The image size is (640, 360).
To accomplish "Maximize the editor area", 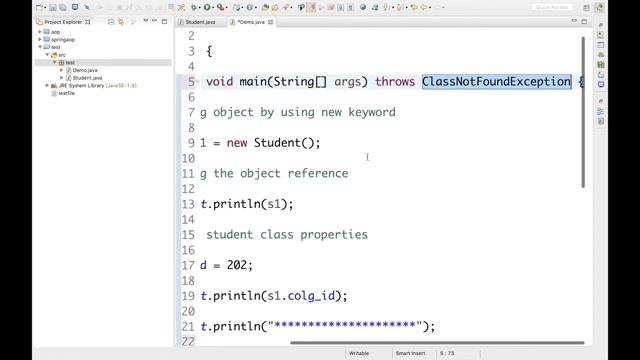I will (584, 21).
